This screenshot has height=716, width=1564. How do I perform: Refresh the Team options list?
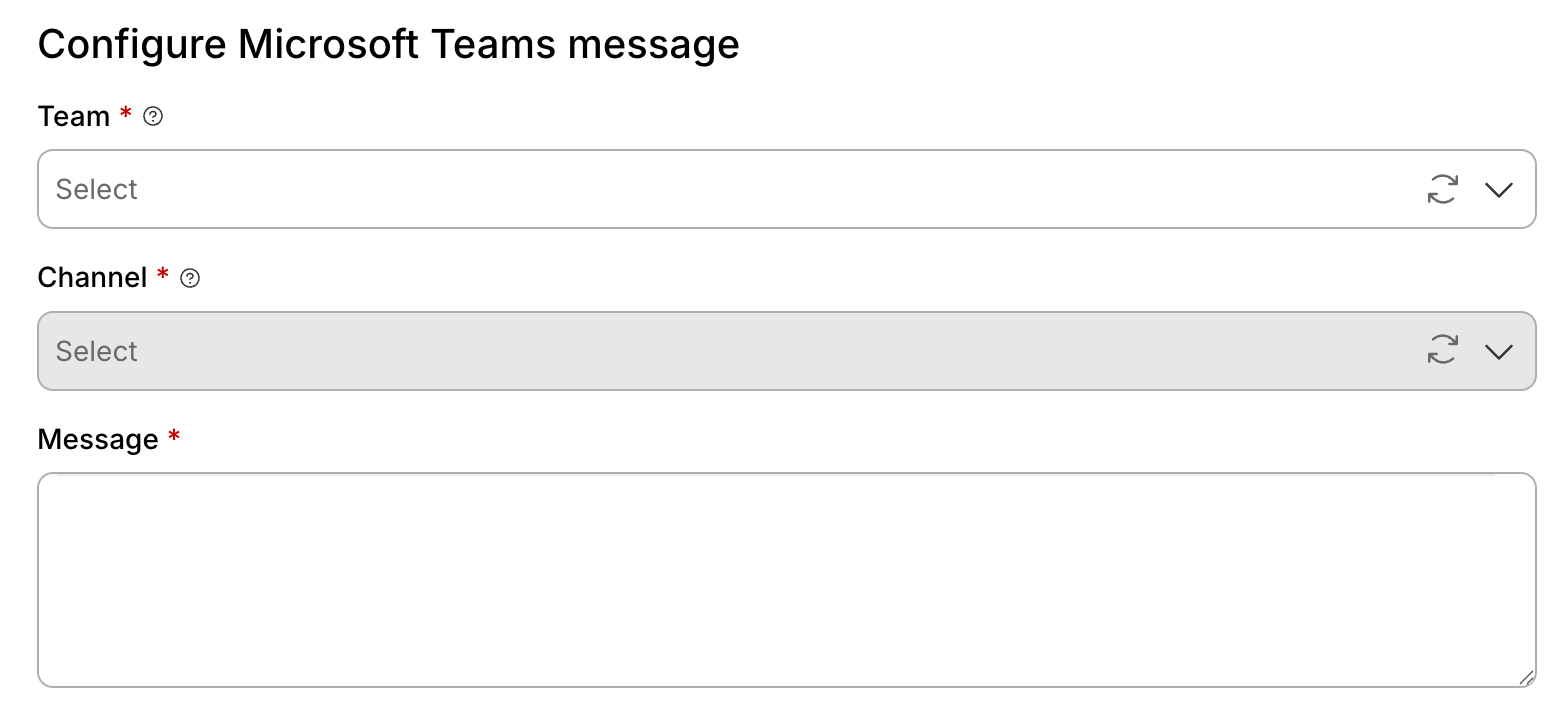(x=1442, y=189)
